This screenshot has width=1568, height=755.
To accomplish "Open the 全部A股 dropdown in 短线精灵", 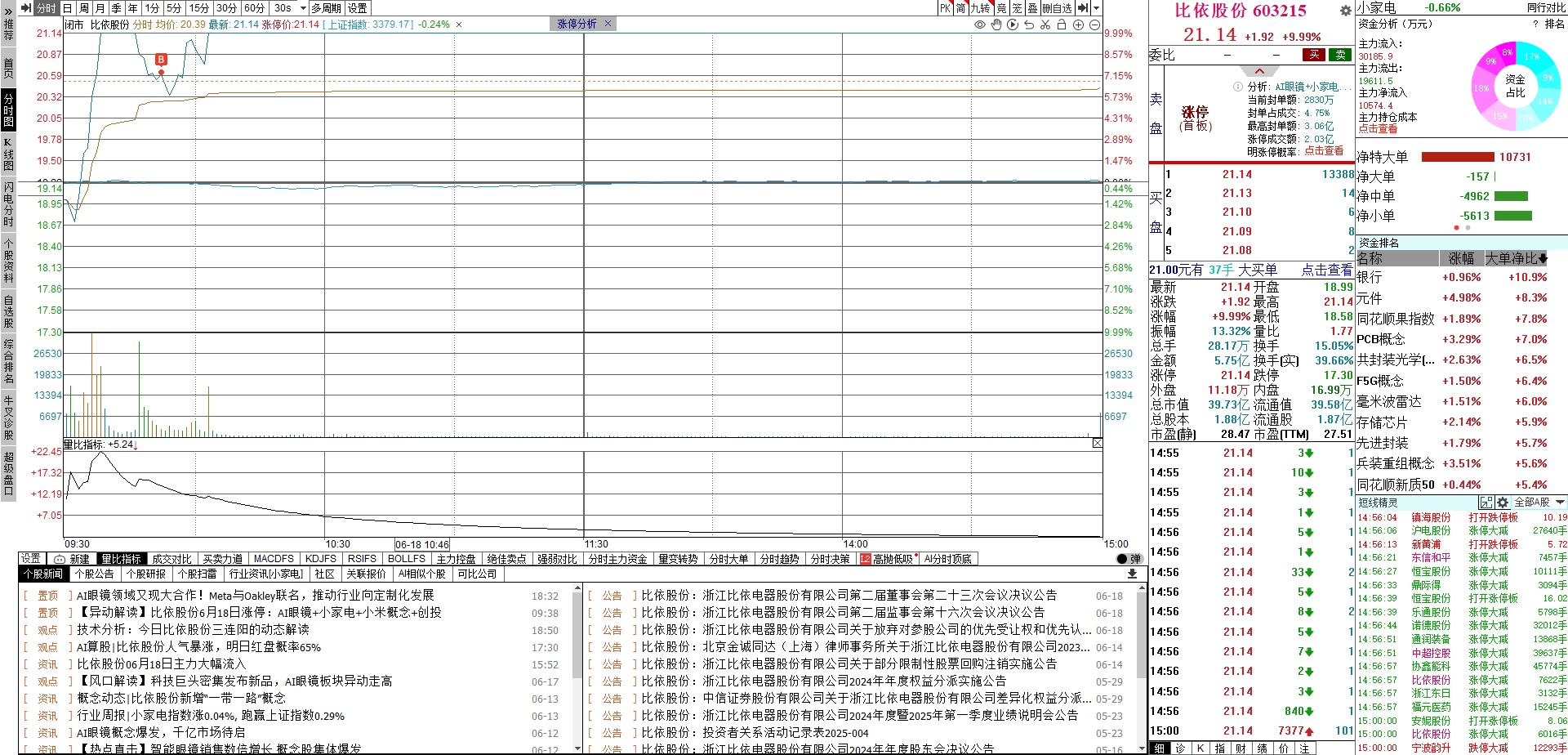I will (x=1539, y=503).
